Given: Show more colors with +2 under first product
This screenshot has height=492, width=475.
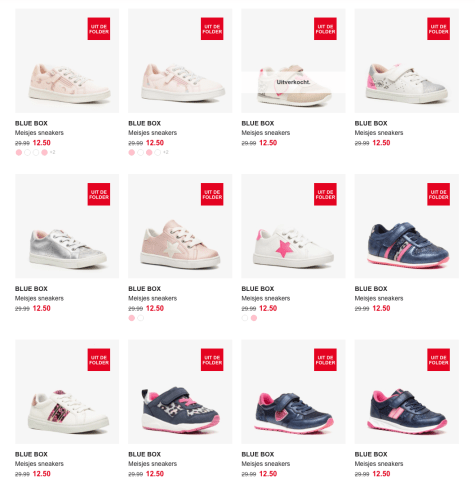Looking at the screenshot, I should tap(53, 152).
